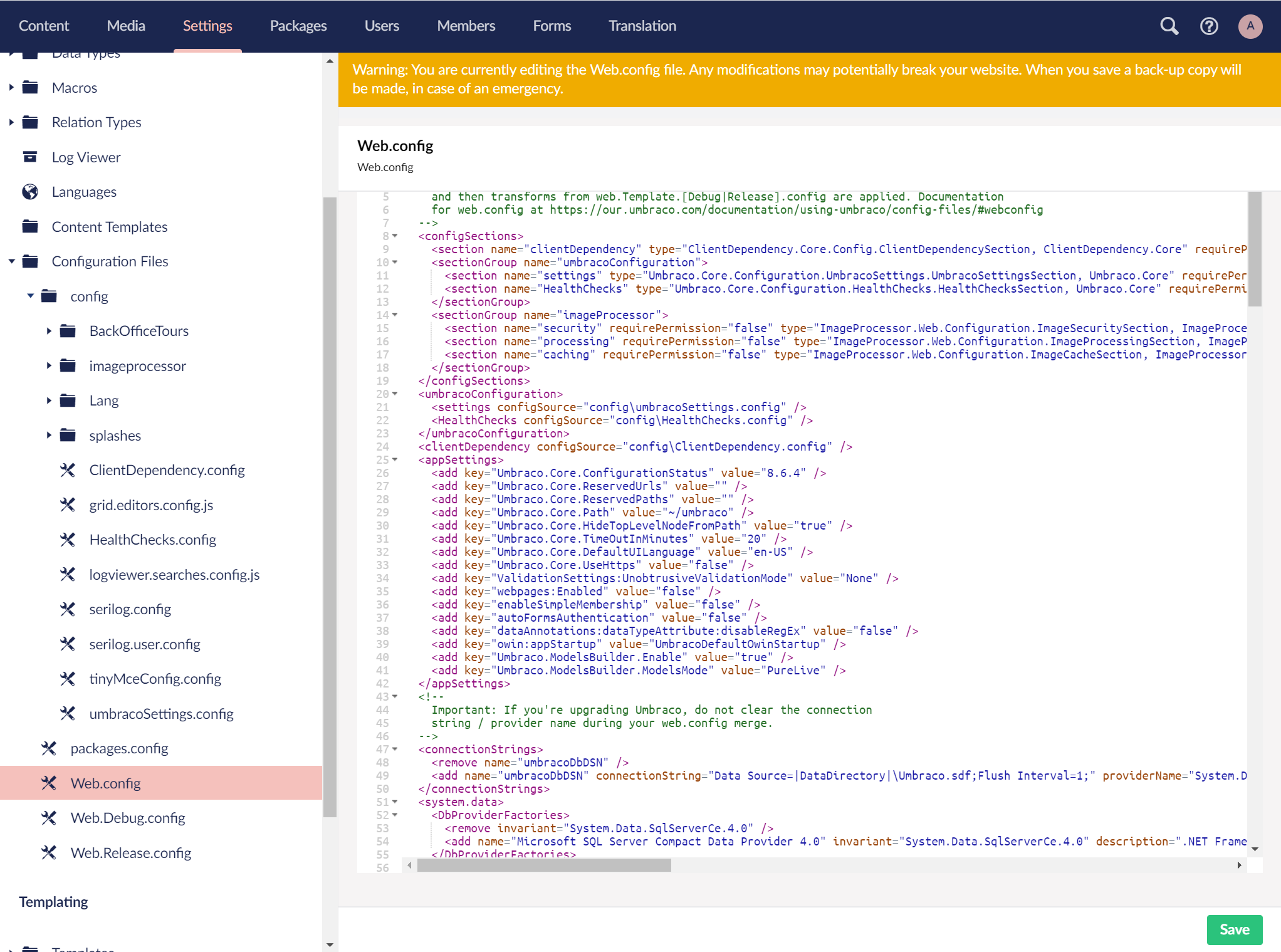
Task: Click the editor vertical scrollbar thumb
Action: click(x=1255, y=249)
